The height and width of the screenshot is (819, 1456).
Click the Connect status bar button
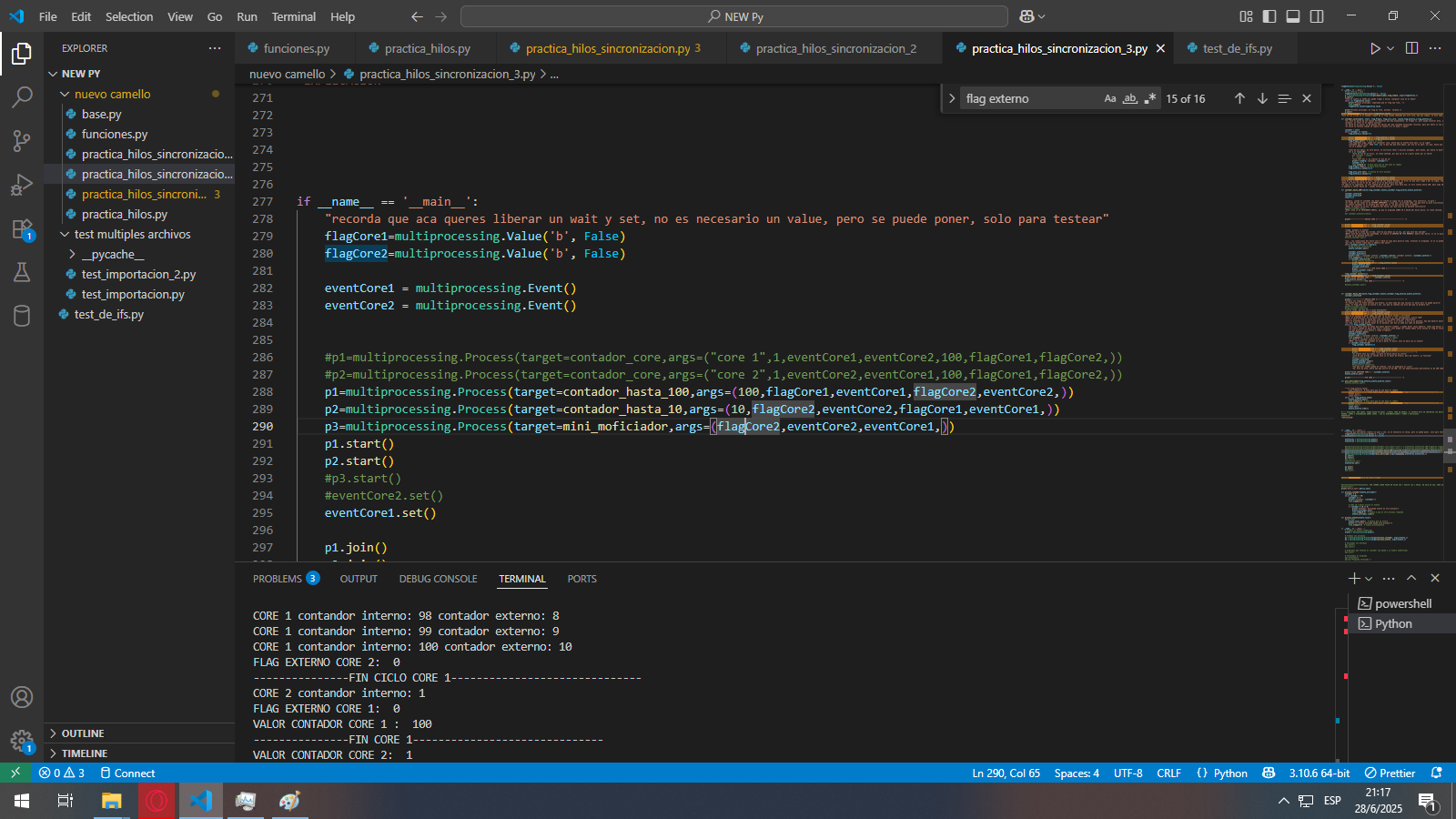127,773
